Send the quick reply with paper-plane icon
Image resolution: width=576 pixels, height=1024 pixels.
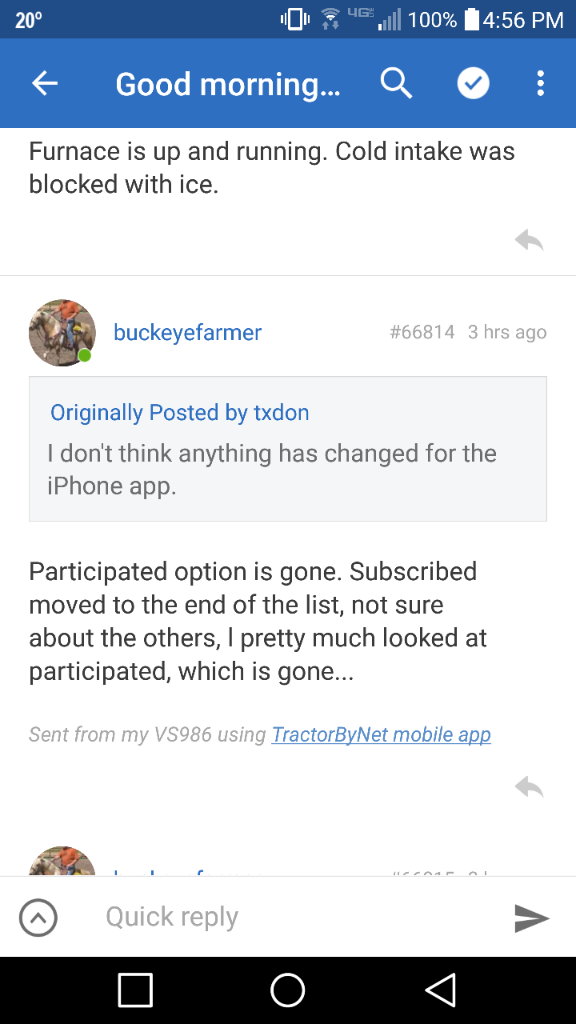(532, 918)
